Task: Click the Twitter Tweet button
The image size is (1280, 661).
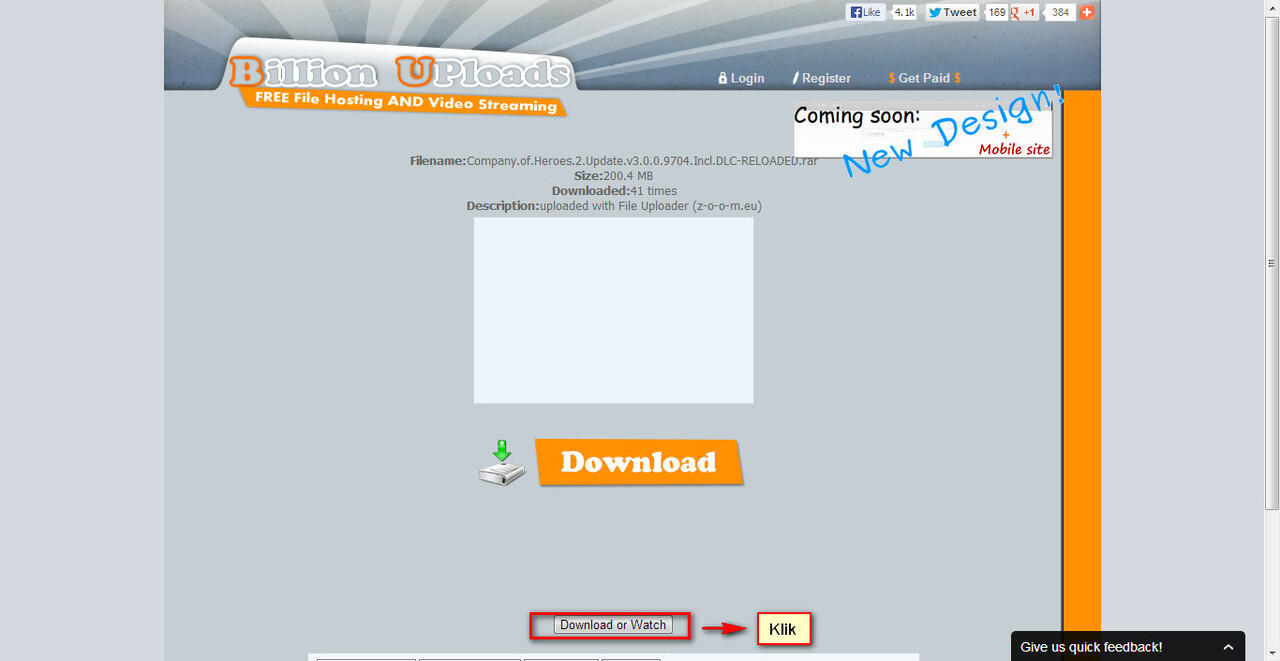Action: [952, 12]
